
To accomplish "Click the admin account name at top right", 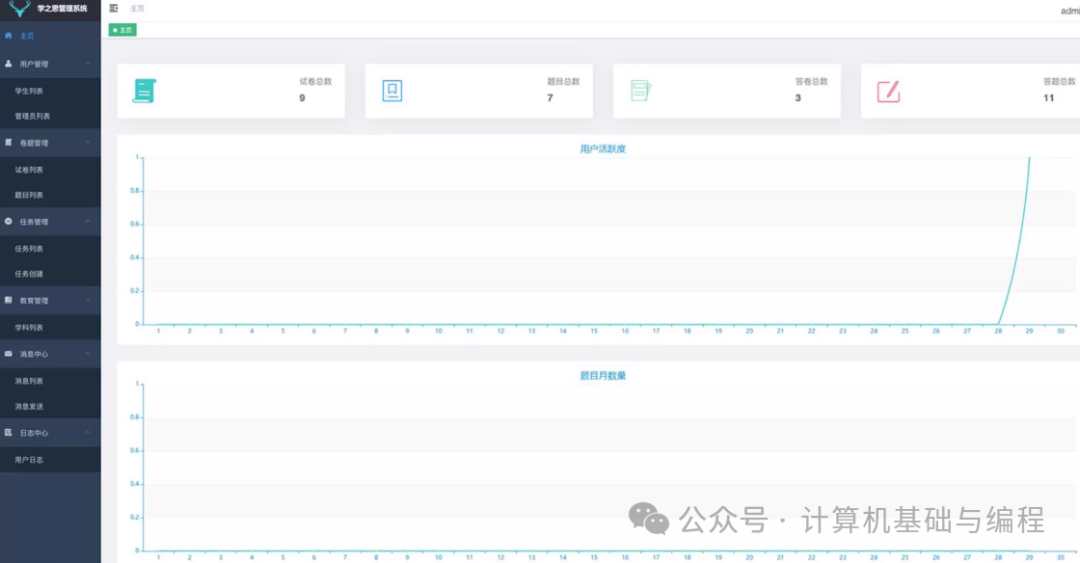I will (1070, 11).
